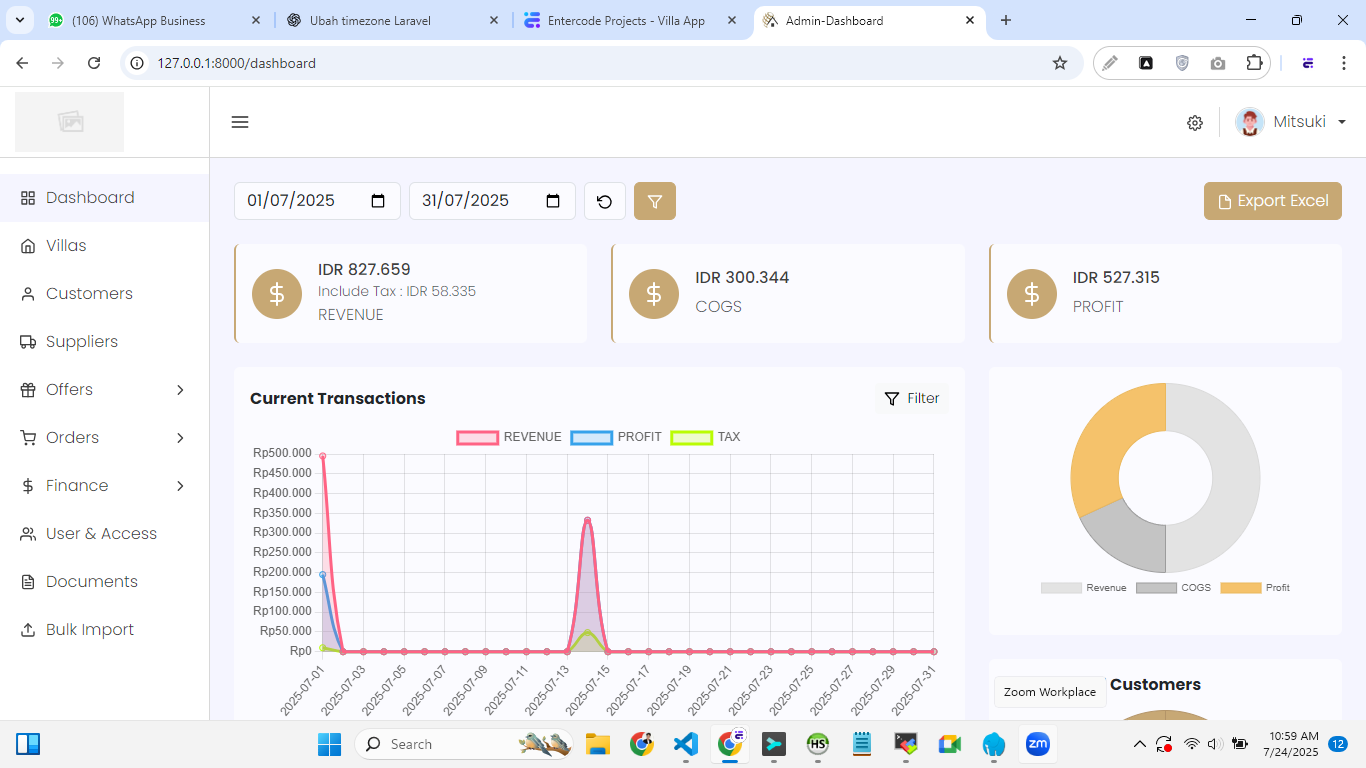This screenshot has height=768, width=1366.
Task: Open a new browser tab
Action: 1006,20
